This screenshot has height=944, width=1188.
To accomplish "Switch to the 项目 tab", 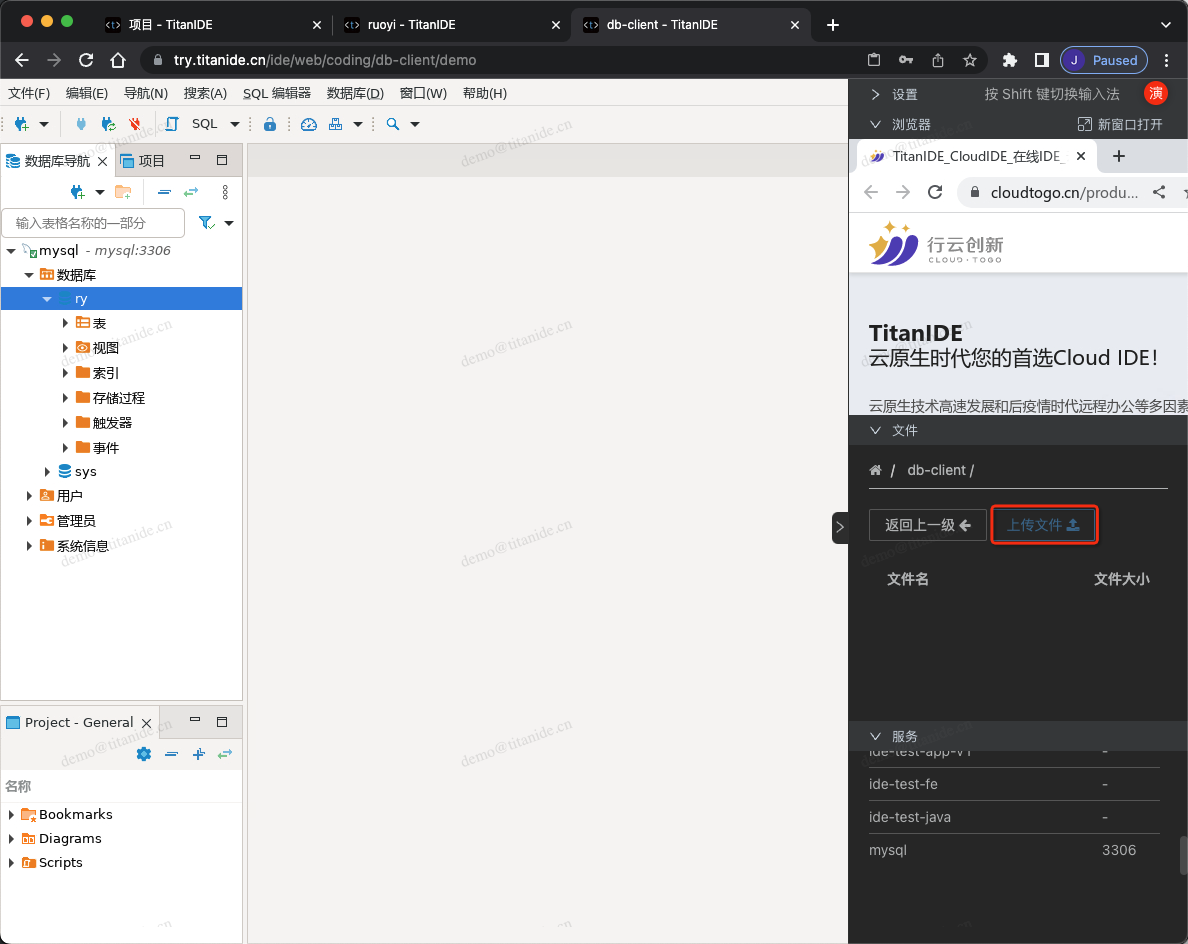I will (142, 161).
